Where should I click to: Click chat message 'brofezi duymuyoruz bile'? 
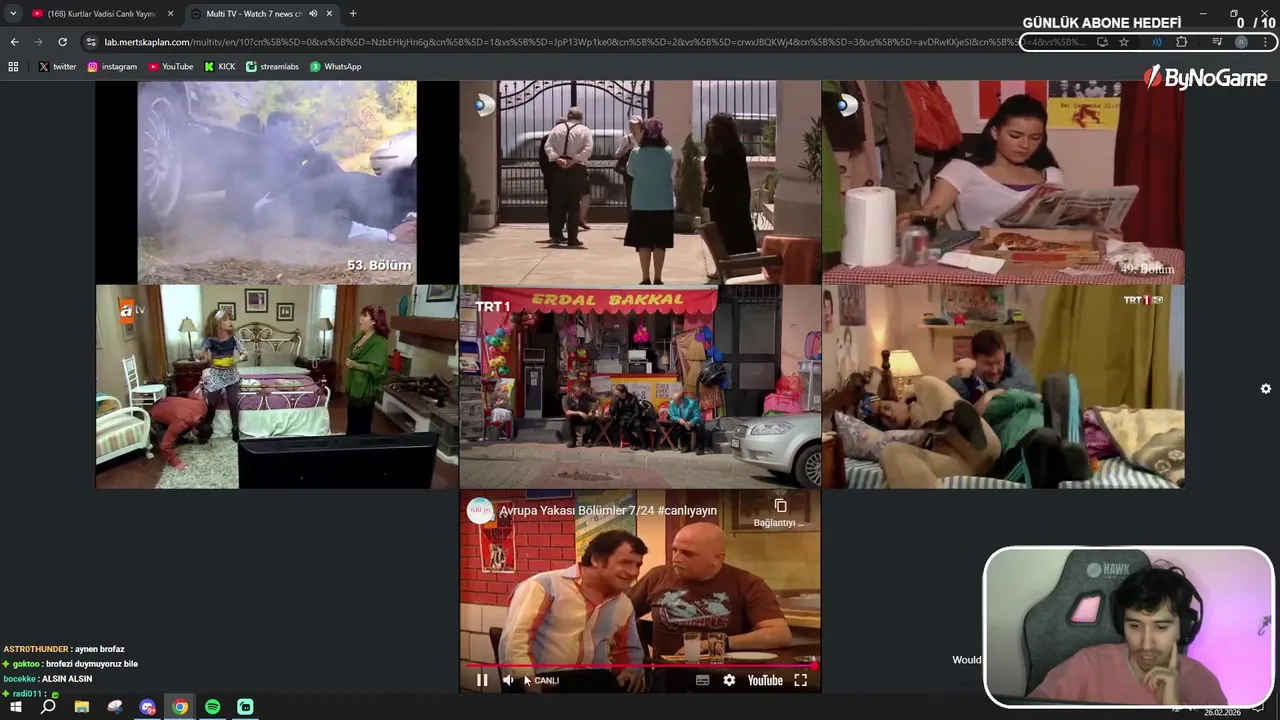[92, 664]
